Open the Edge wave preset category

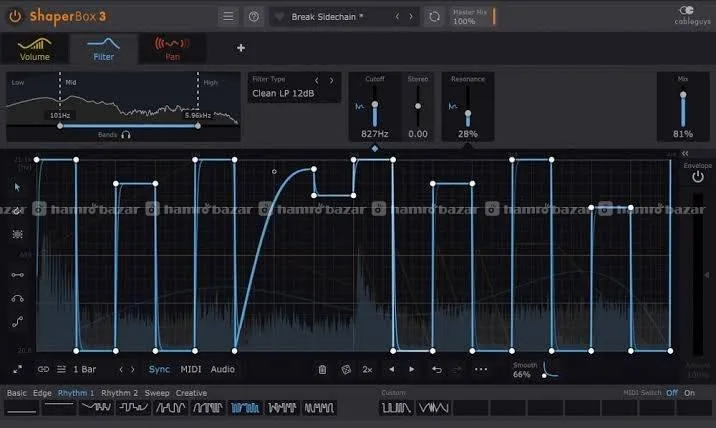click(x=42, y=393)
